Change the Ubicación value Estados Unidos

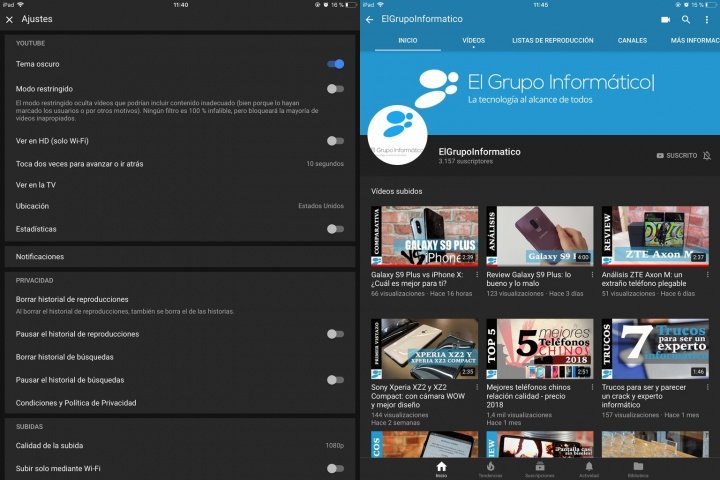pyautogui.click(x=321, y=206)
